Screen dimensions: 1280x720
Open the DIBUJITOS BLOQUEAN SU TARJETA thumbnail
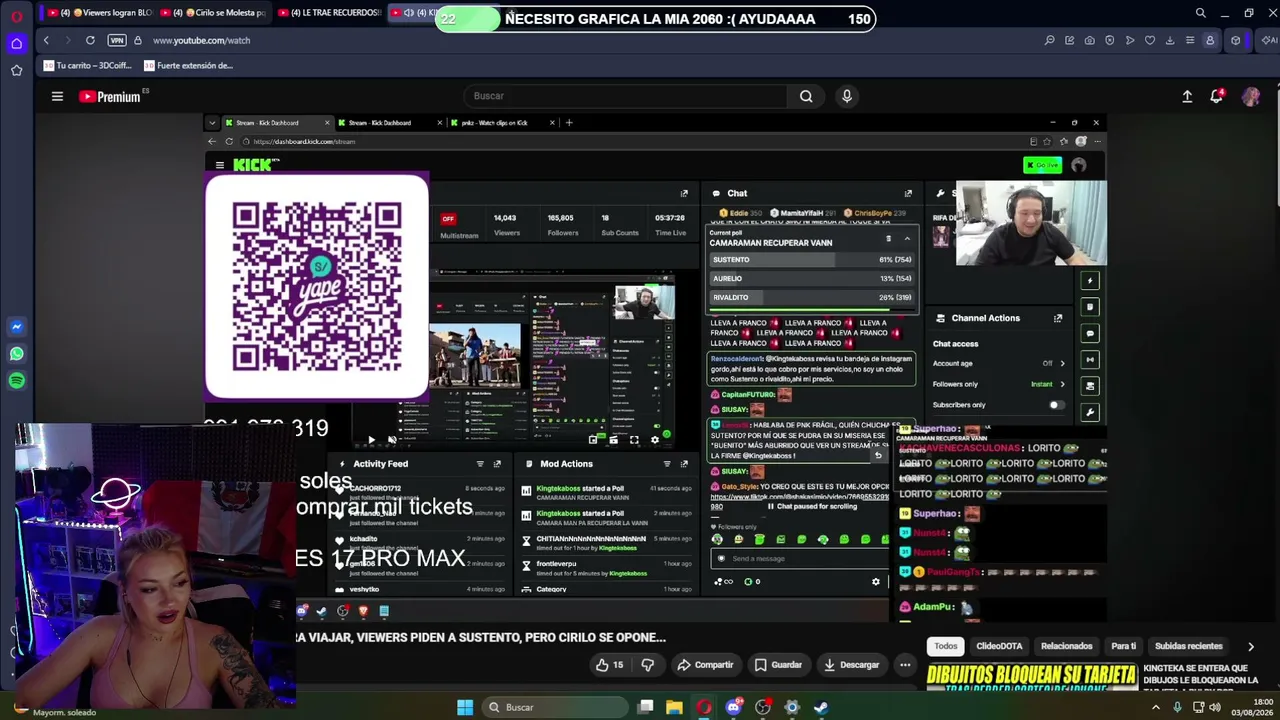tap(1031, 679)
